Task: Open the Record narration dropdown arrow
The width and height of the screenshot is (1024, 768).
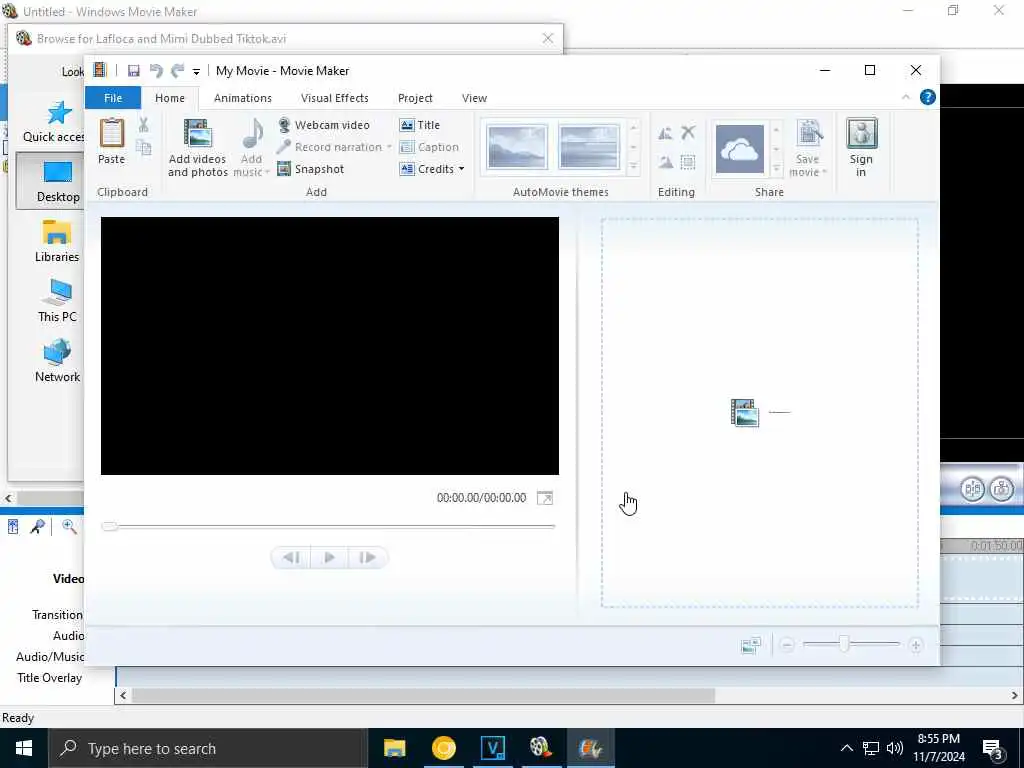Action: [389, 147]
